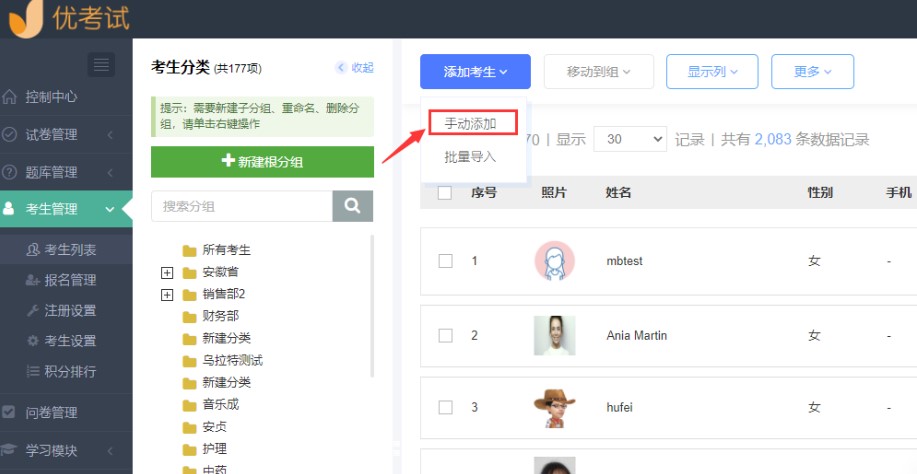The height and width of the screenshot is (474, 917).
Task: Click the folder icon beside 财务部
Action: tap(189, 317)
